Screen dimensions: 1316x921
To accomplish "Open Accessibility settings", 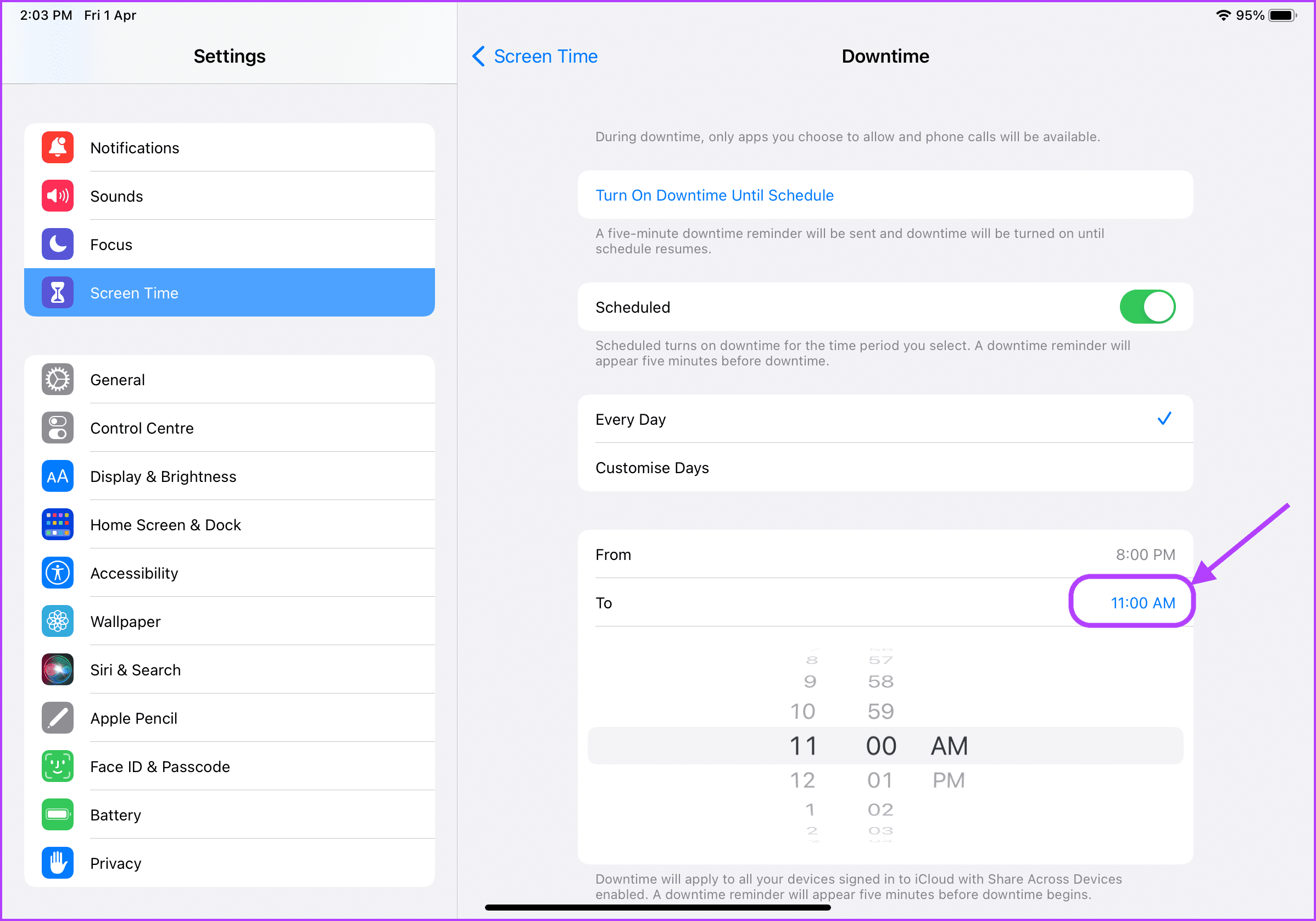I will [x=229, y=573].
